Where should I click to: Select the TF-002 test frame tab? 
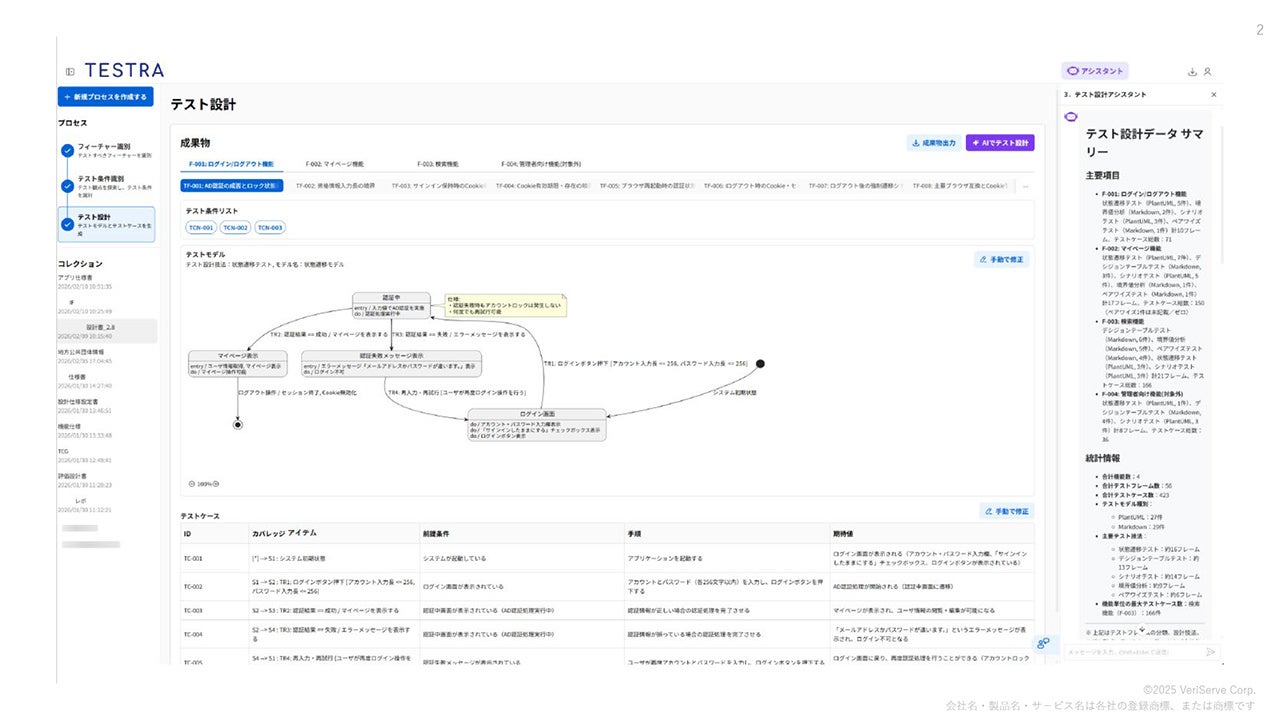335,186
